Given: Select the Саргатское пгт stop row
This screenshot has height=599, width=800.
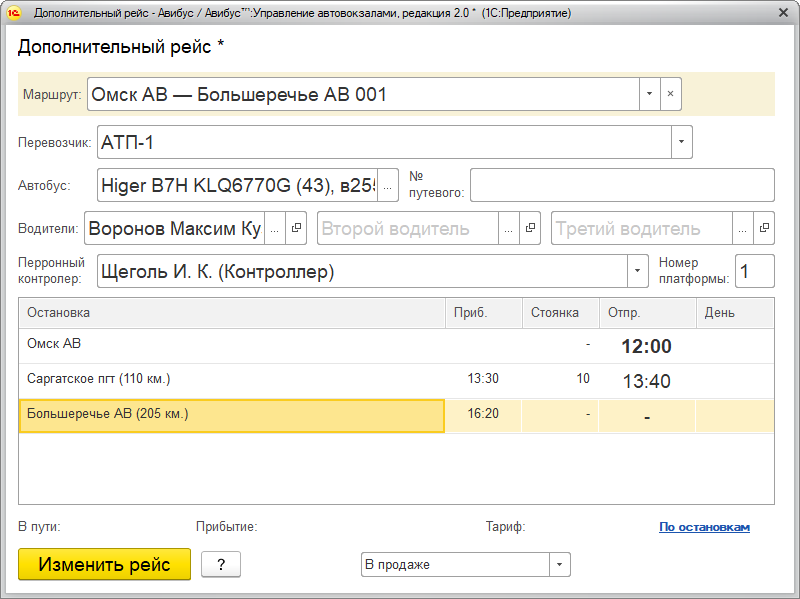Looking at the screenshot, I should tap(230, 379).
